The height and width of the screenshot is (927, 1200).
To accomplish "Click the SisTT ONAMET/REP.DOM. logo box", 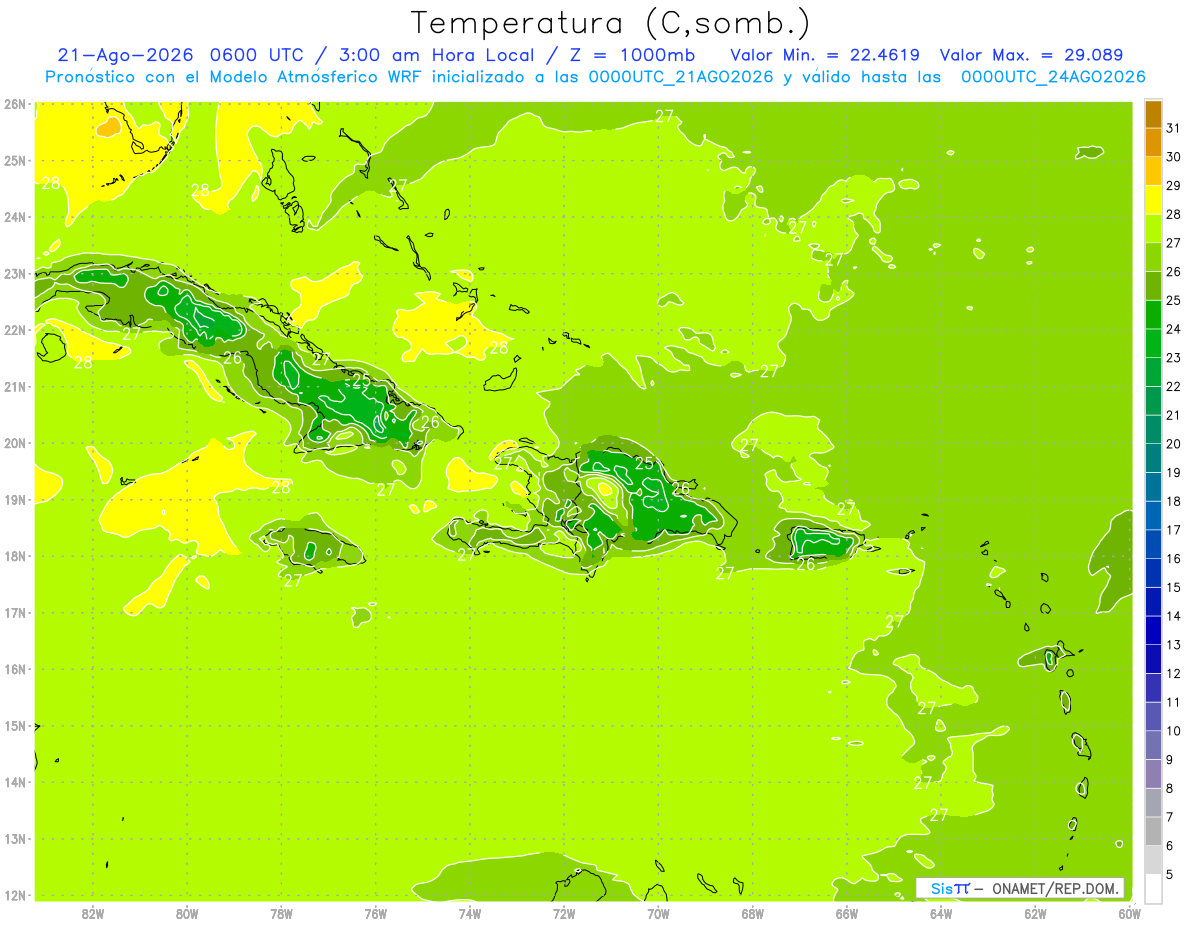I will click(1020, 888).
